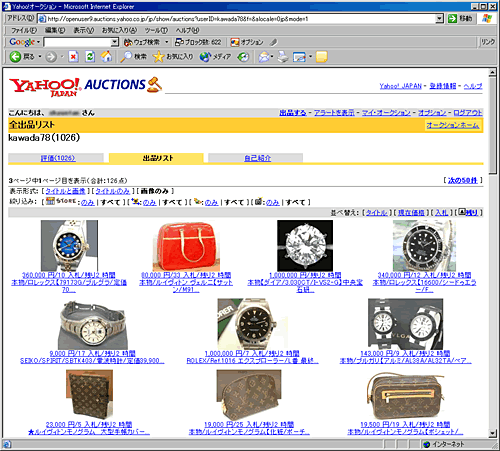Open the Mail envelope icon
Viewport: 500px width, 451px height.
[x=264, y=57]
